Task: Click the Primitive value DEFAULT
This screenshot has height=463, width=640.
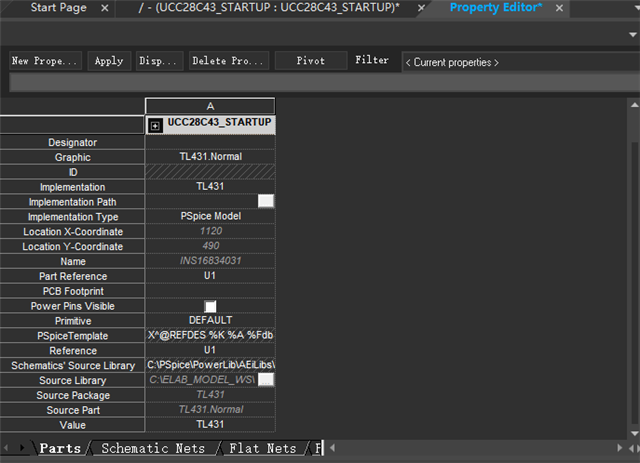Action: pos(210,320)
